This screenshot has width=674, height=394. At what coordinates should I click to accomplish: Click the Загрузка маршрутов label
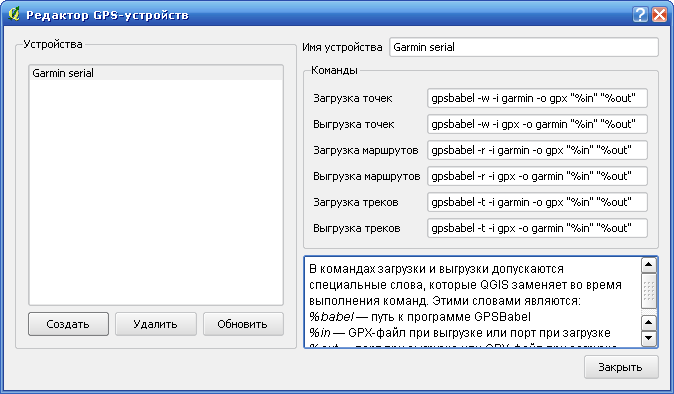(x=365, y=150)
